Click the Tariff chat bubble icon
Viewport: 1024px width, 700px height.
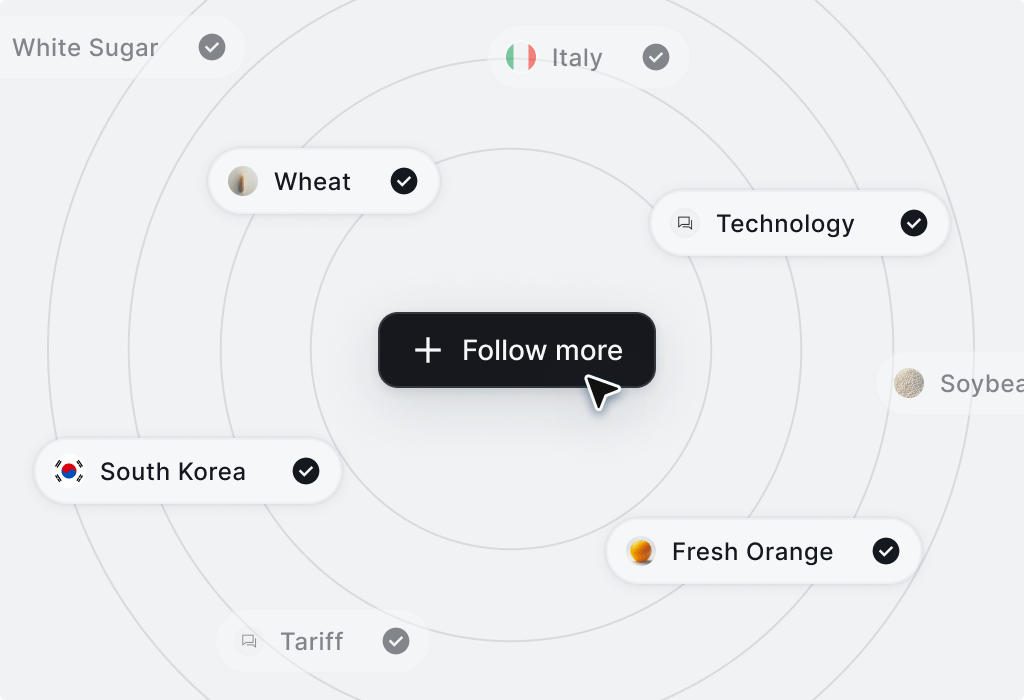pos(250,641)
